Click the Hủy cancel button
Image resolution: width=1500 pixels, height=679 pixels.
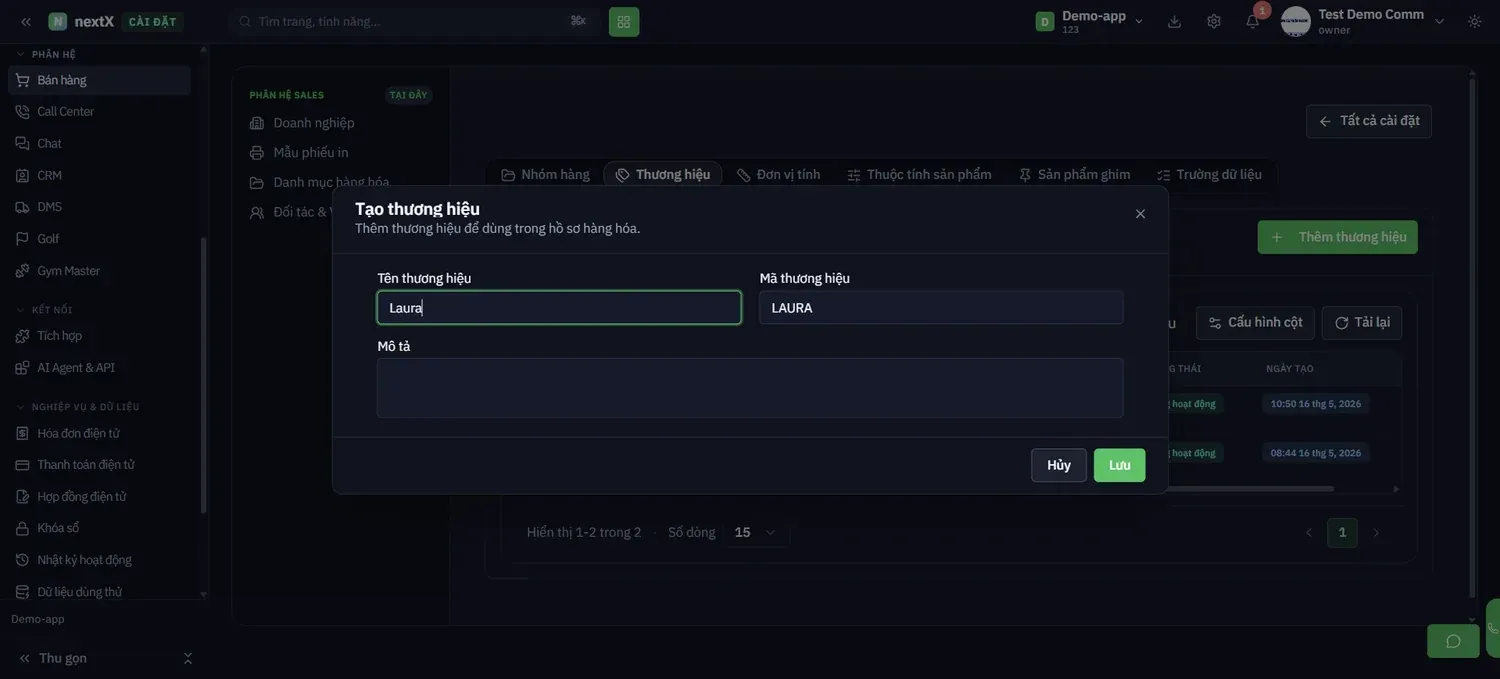[1059, 465]
